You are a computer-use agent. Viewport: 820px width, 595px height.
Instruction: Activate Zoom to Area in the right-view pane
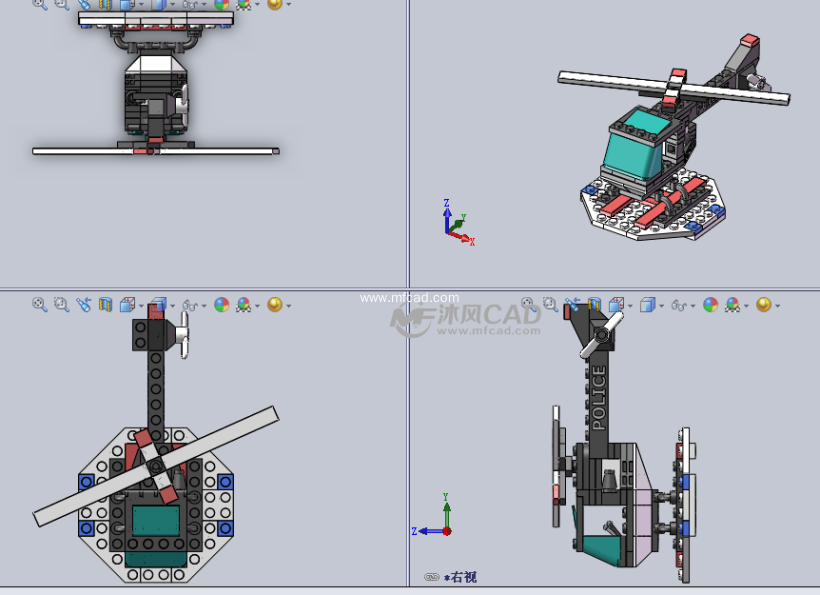pos(550,304)
